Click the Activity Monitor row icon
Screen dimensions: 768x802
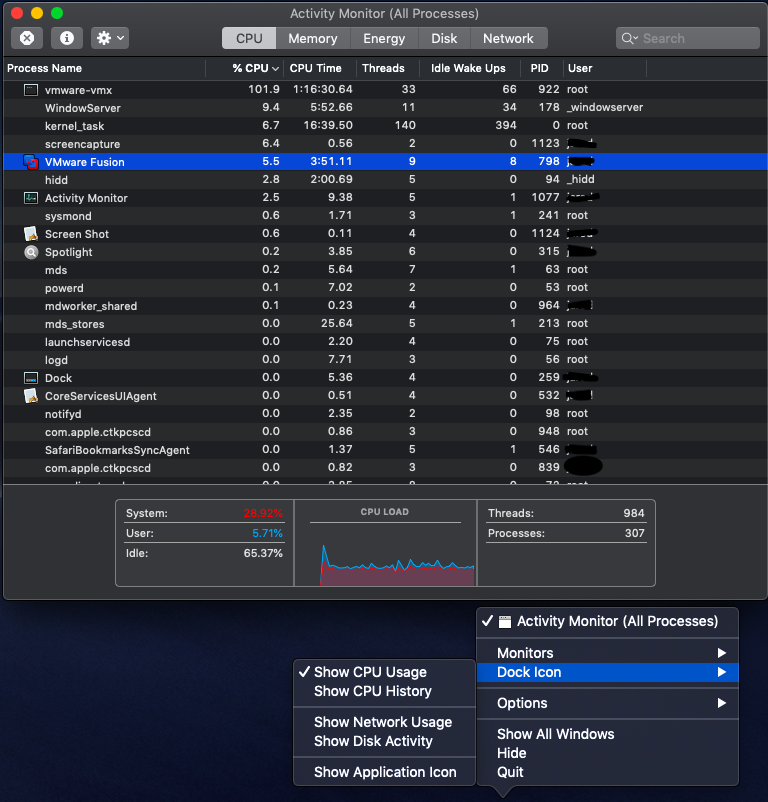(x=31, y=198)
